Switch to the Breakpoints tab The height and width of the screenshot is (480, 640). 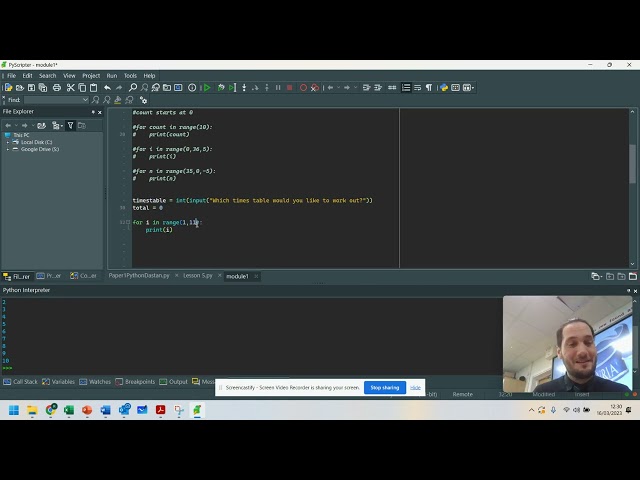(135, 382)
